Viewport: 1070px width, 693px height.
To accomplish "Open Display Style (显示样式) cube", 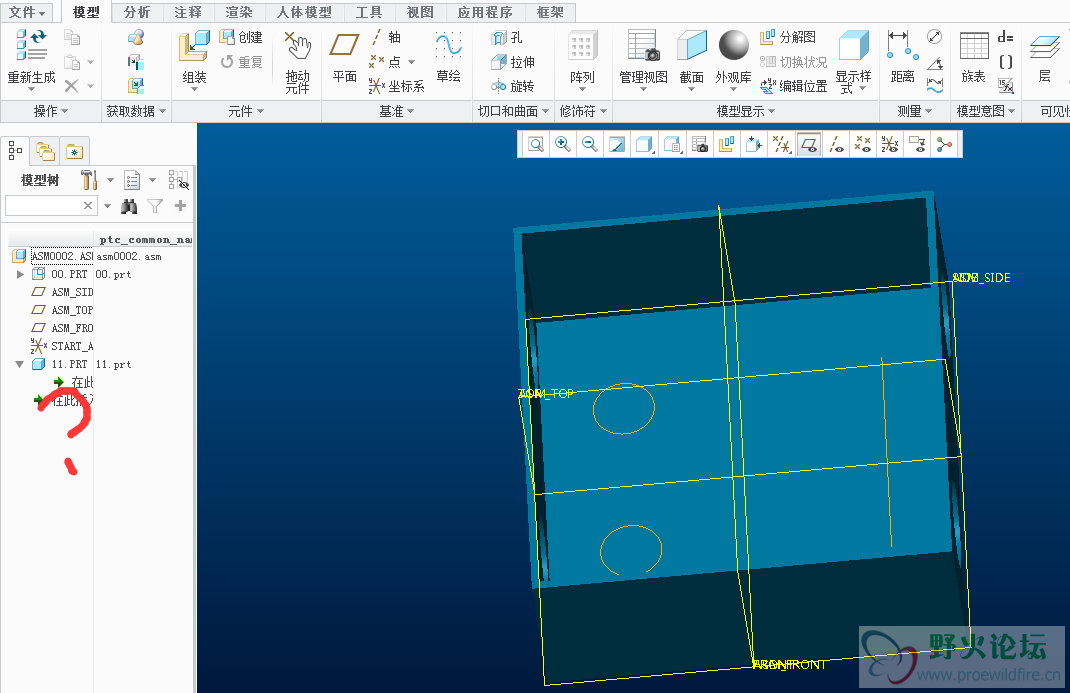I will 854,46.
